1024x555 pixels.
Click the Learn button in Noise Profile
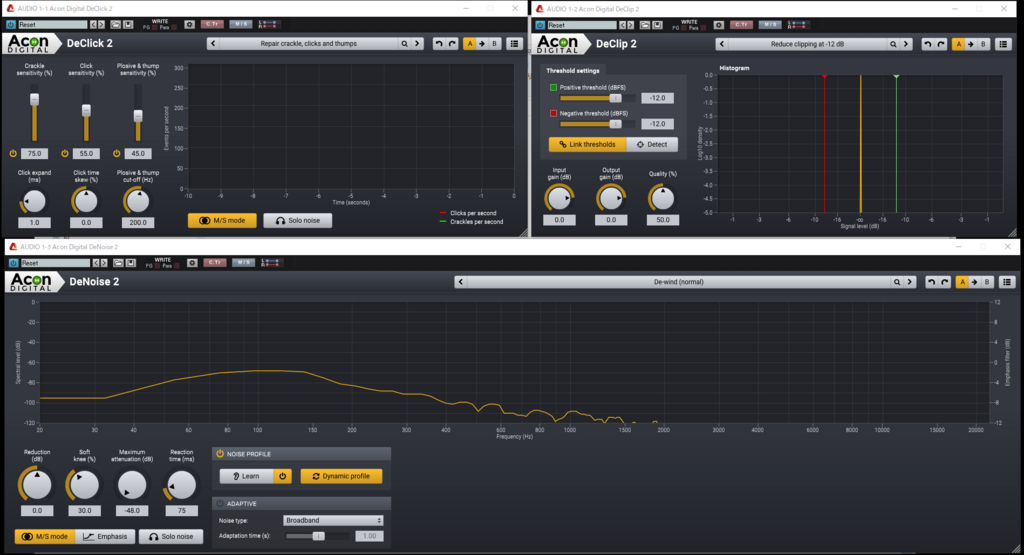pyautogui.click(x=246, y=476)
